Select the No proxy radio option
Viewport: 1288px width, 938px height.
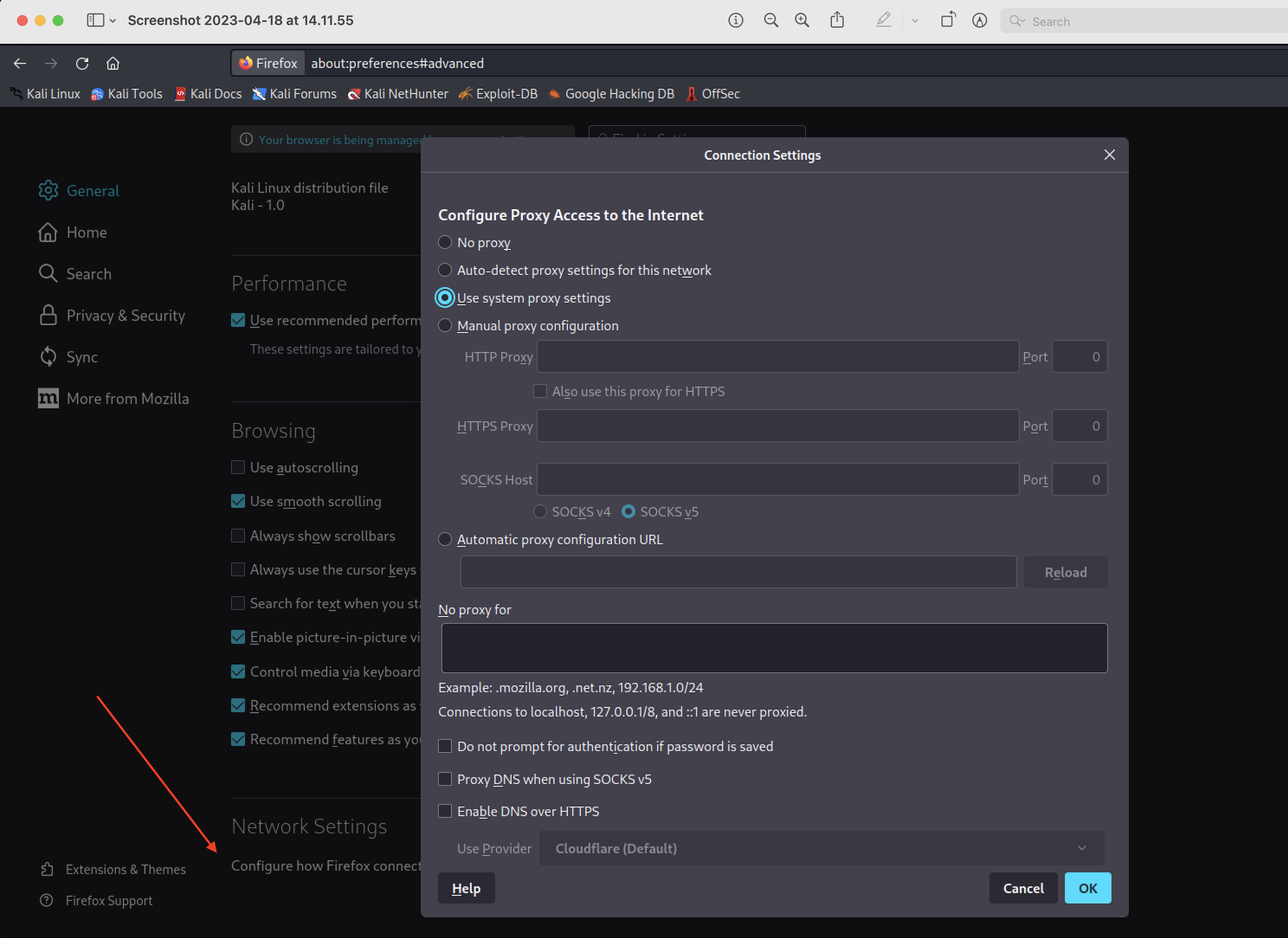pos(445,243)
